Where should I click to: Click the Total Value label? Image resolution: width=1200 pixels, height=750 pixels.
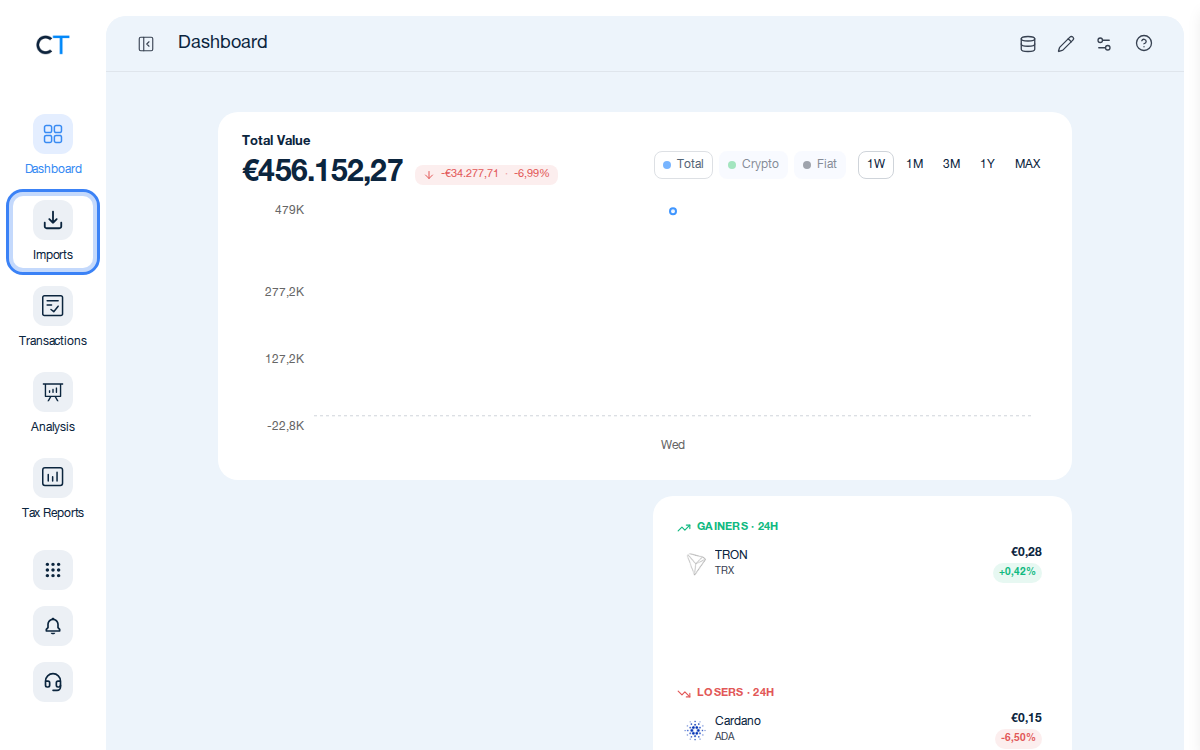tap(276, 141)
